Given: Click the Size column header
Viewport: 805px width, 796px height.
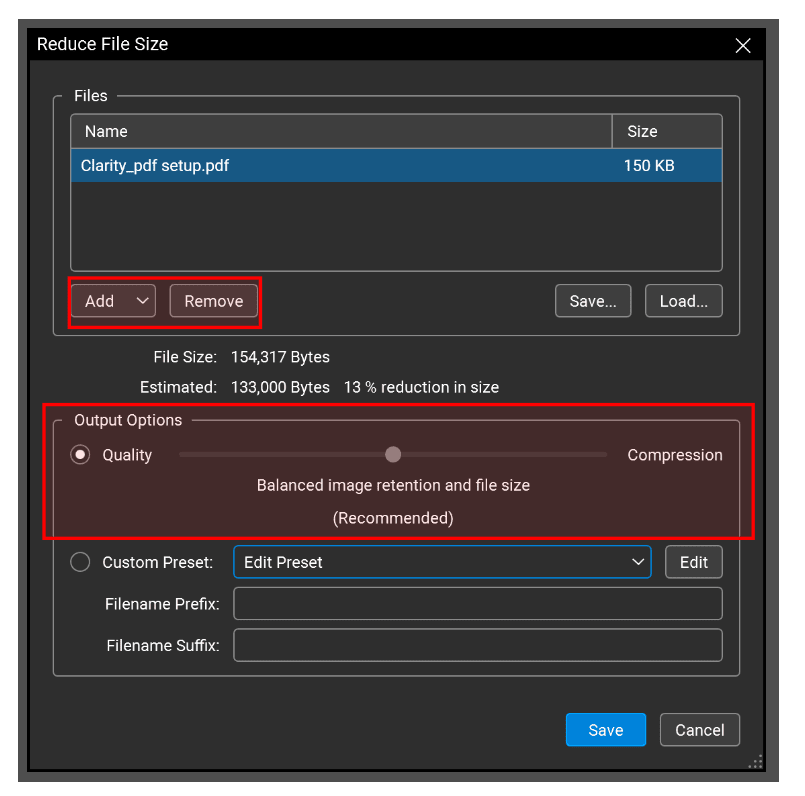Looking at the screenshot, I should point(667,131).
